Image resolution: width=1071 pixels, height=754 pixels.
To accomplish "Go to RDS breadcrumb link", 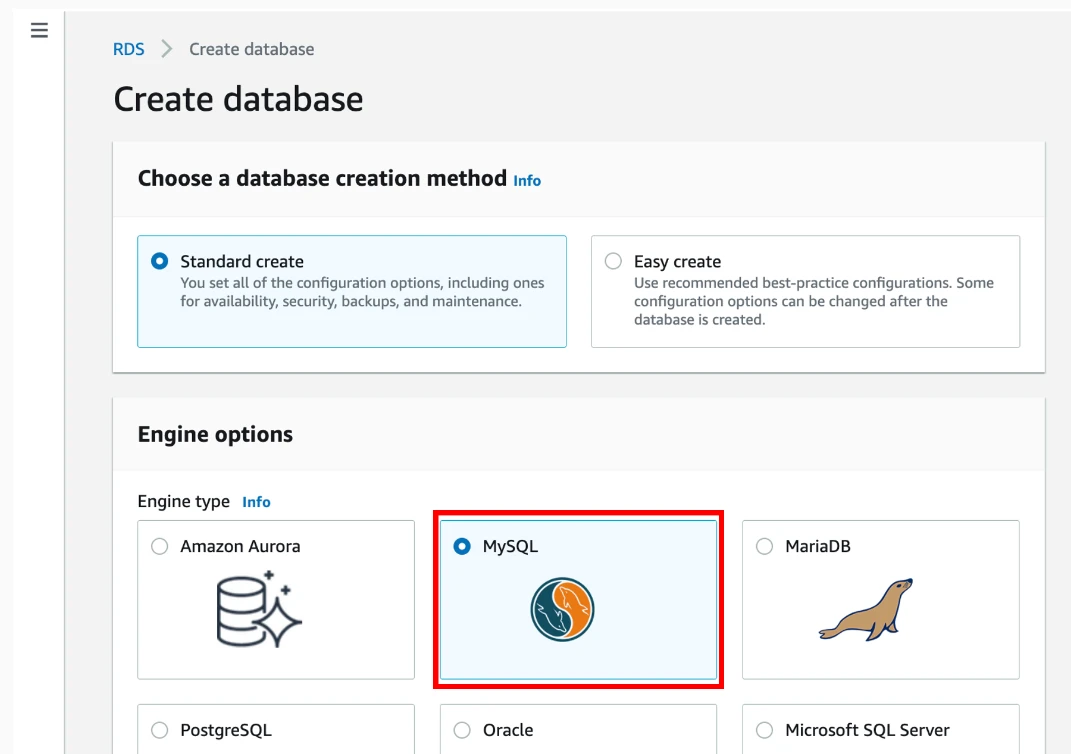I will click(x=128, y=49).
